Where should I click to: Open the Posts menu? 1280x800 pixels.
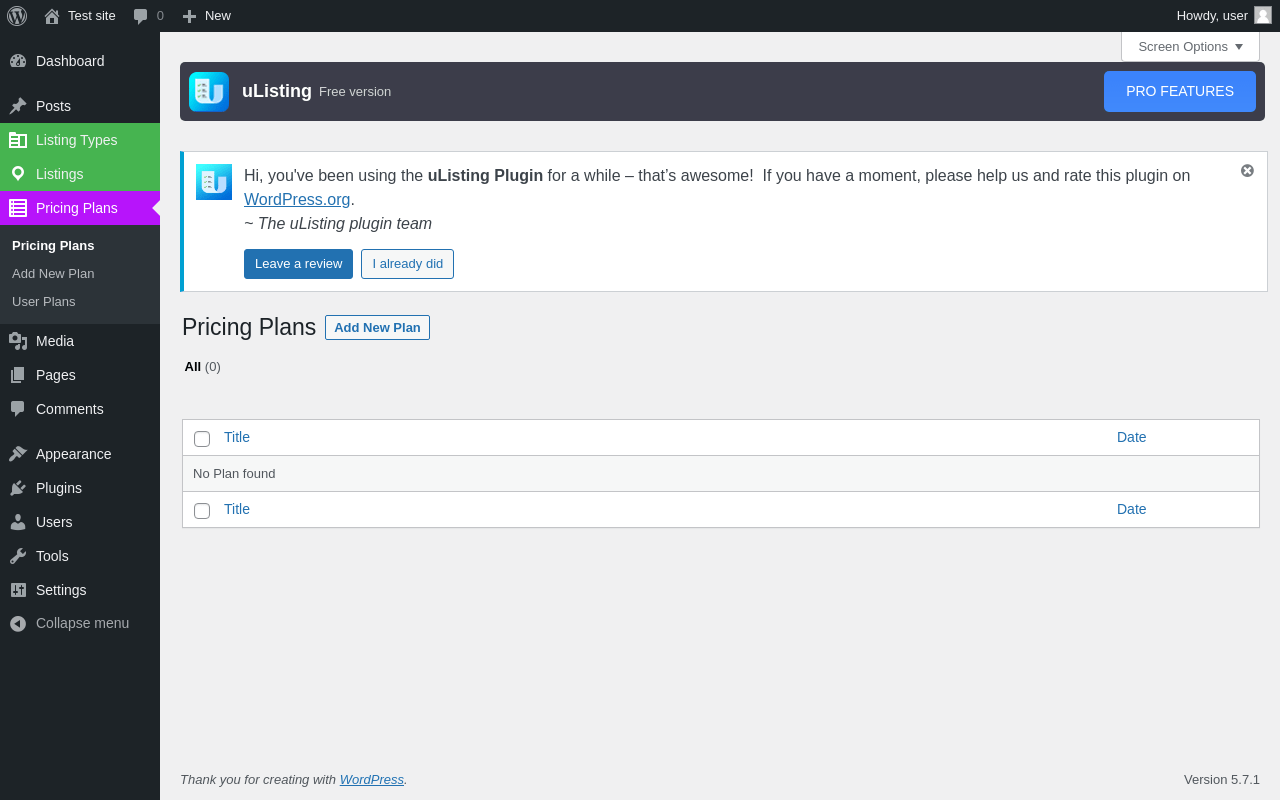[80, 106]
